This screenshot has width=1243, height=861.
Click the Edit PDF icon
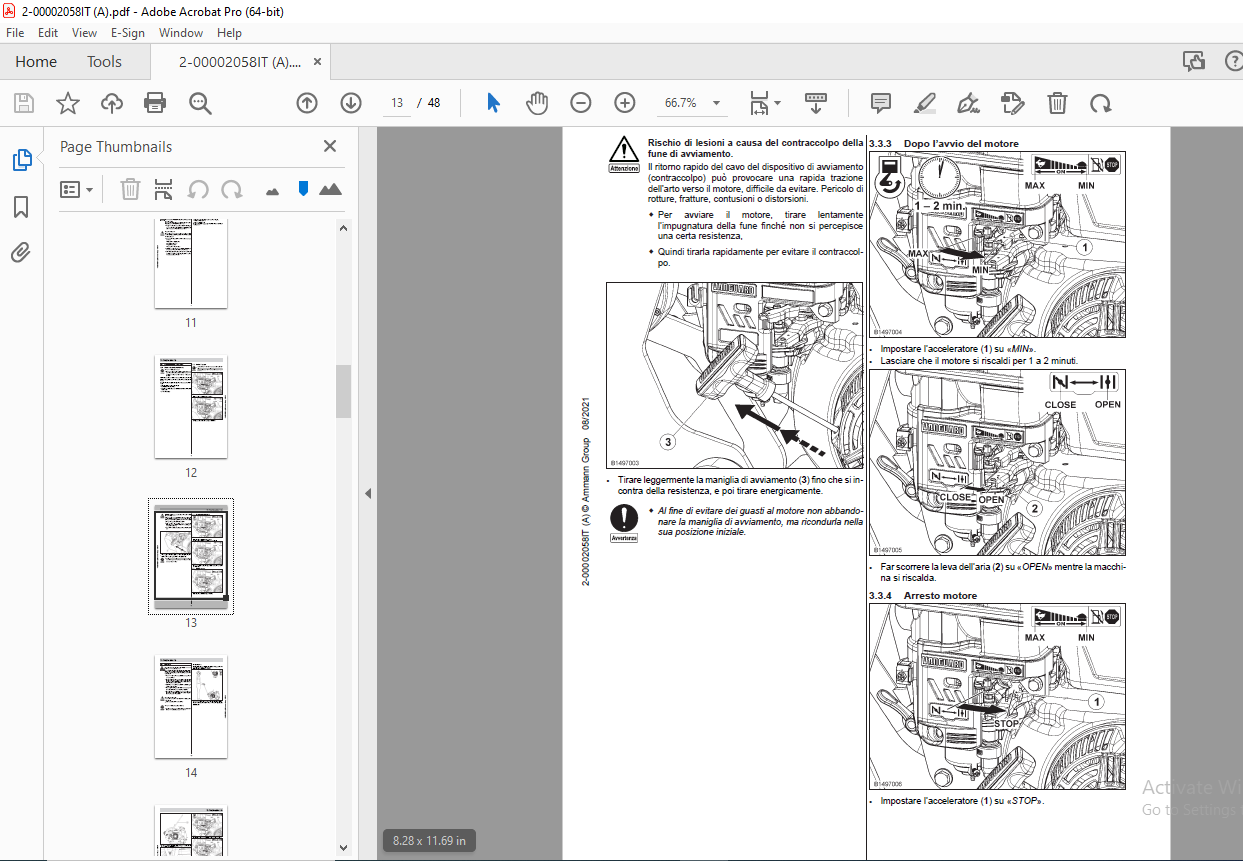(1013, 103)
